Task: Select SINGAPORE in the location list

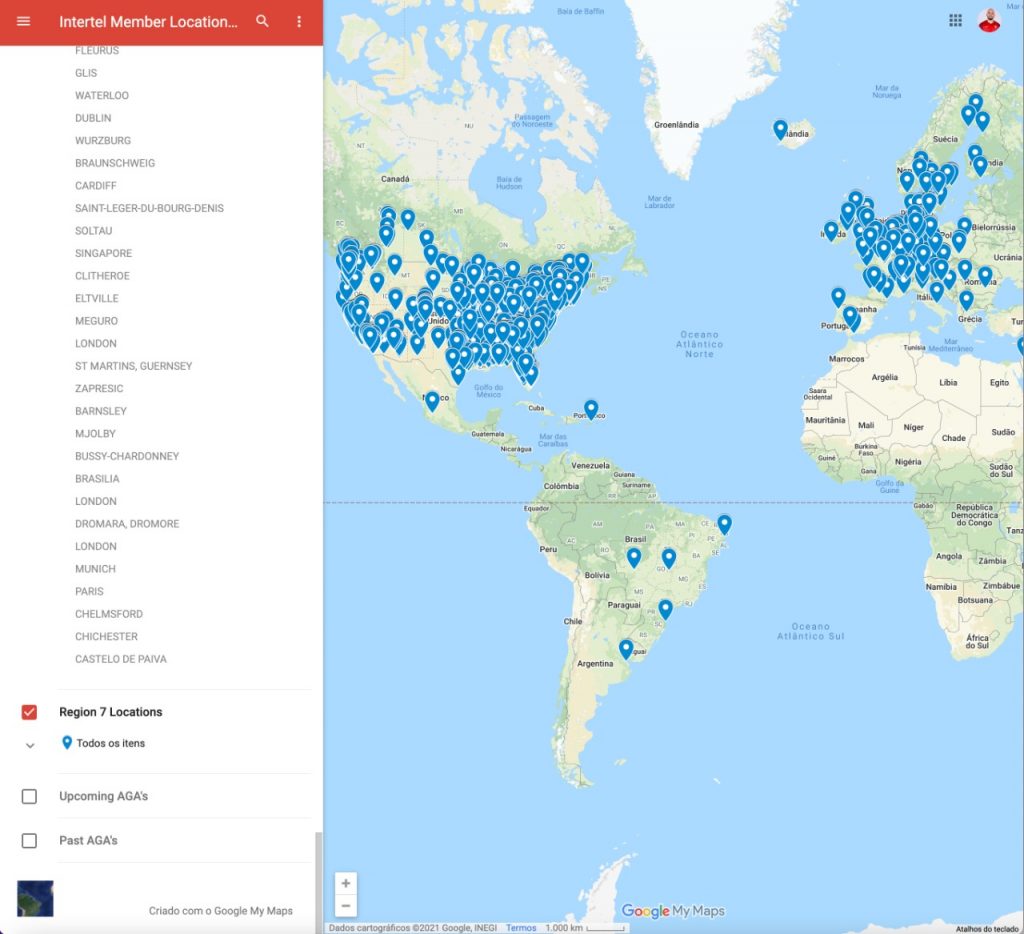Action: point(103,253)
